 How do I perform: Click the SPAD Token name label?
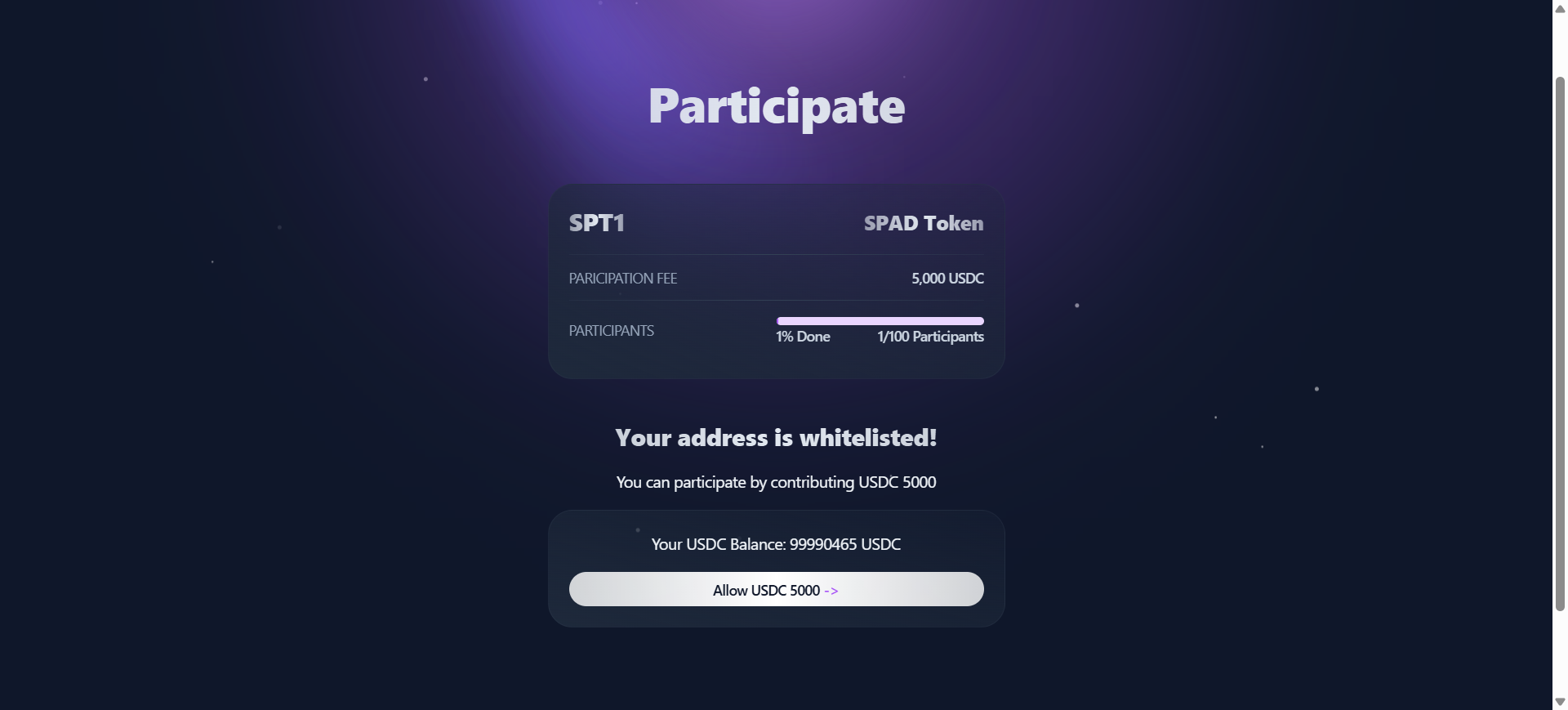click(923, 223)
